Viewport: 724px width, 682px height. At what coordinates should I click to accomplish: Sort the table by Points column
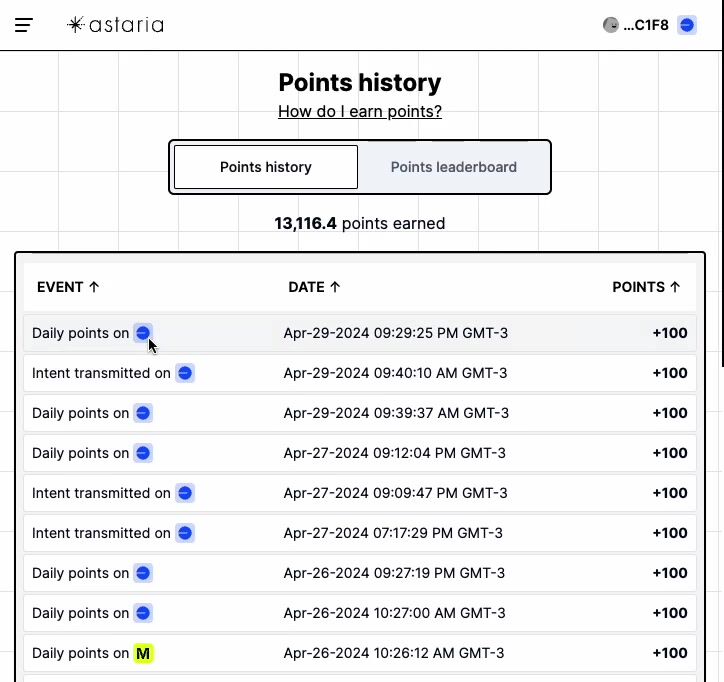click(x=646, y=287)
